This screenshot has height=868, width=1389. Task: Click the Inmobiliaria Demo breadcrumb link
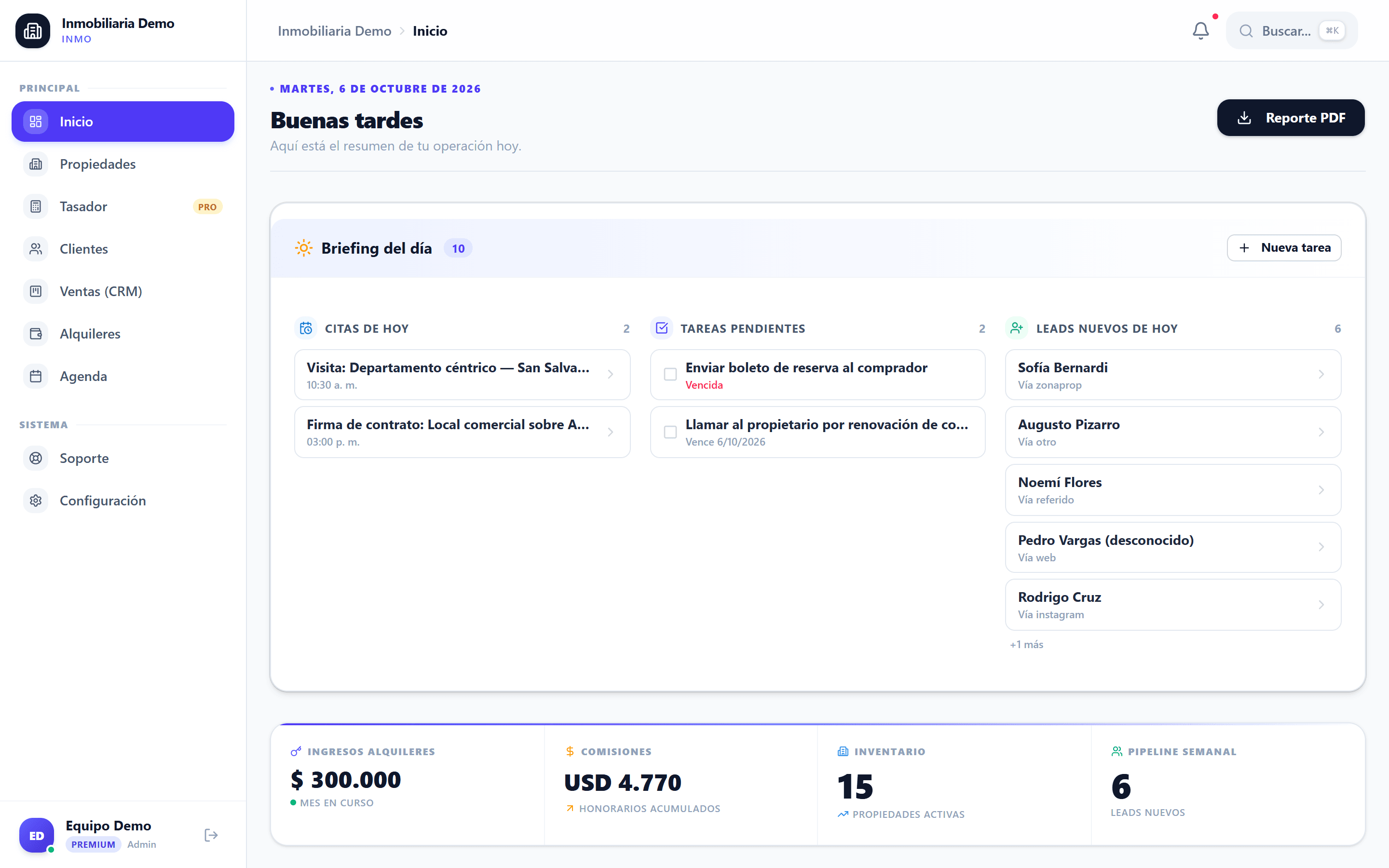[x=334, y=31]
